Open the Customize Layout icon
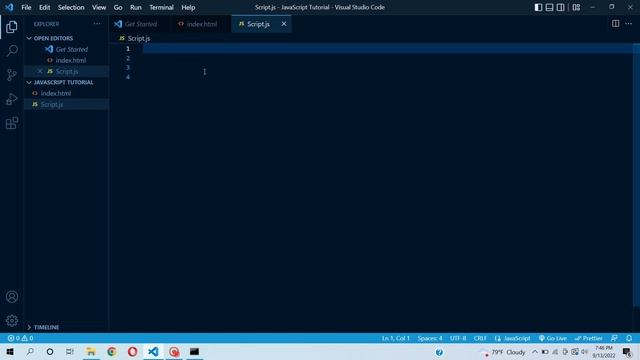The image size is (640, 360). (x=576, y=7)
